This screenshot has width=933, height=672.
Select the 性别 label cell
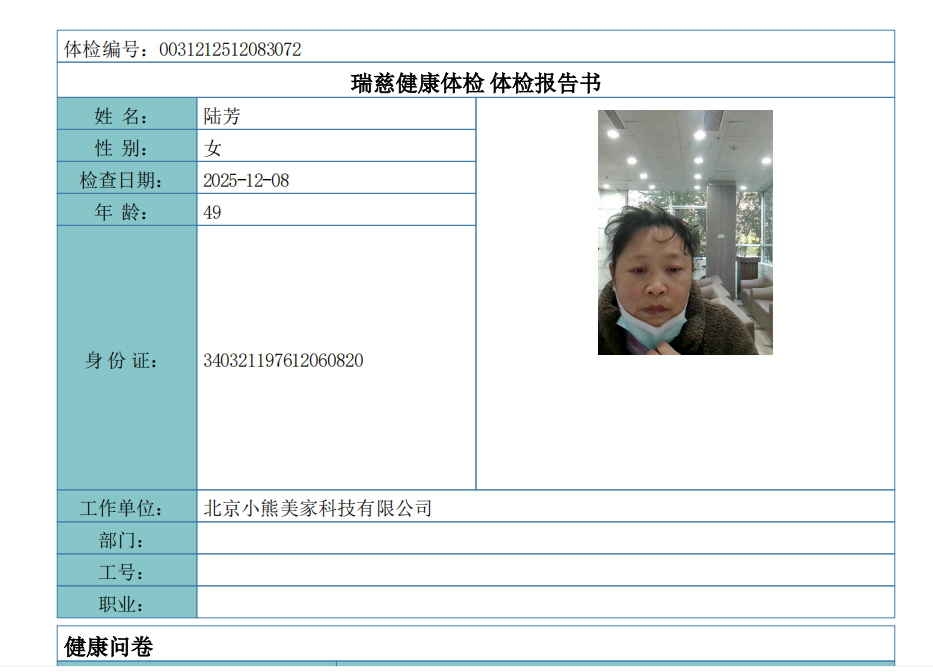127,148
